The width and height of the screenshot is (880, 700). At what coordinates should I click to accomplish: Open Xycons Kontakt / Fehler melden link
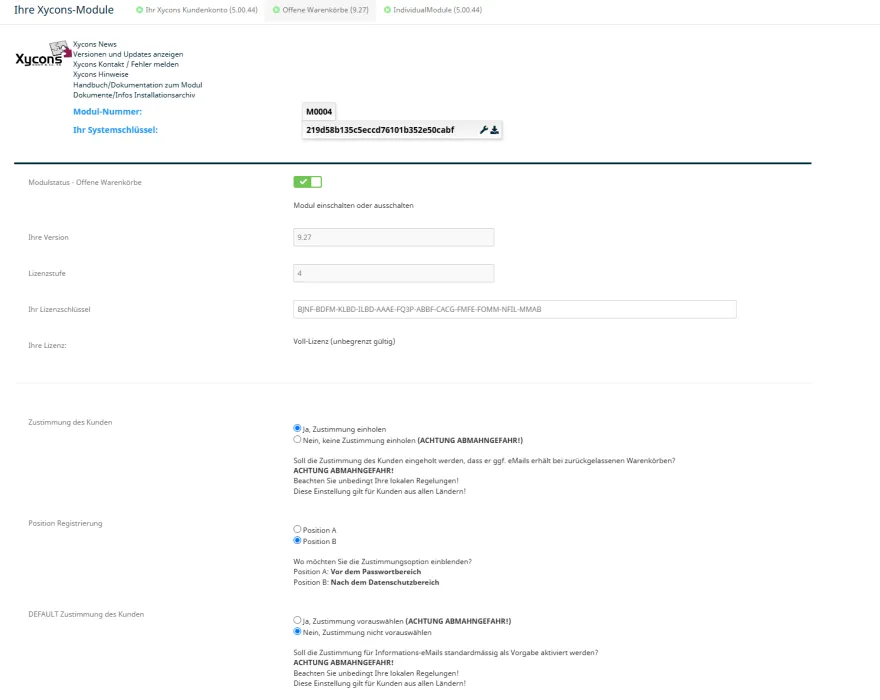(x=126, y=65)
